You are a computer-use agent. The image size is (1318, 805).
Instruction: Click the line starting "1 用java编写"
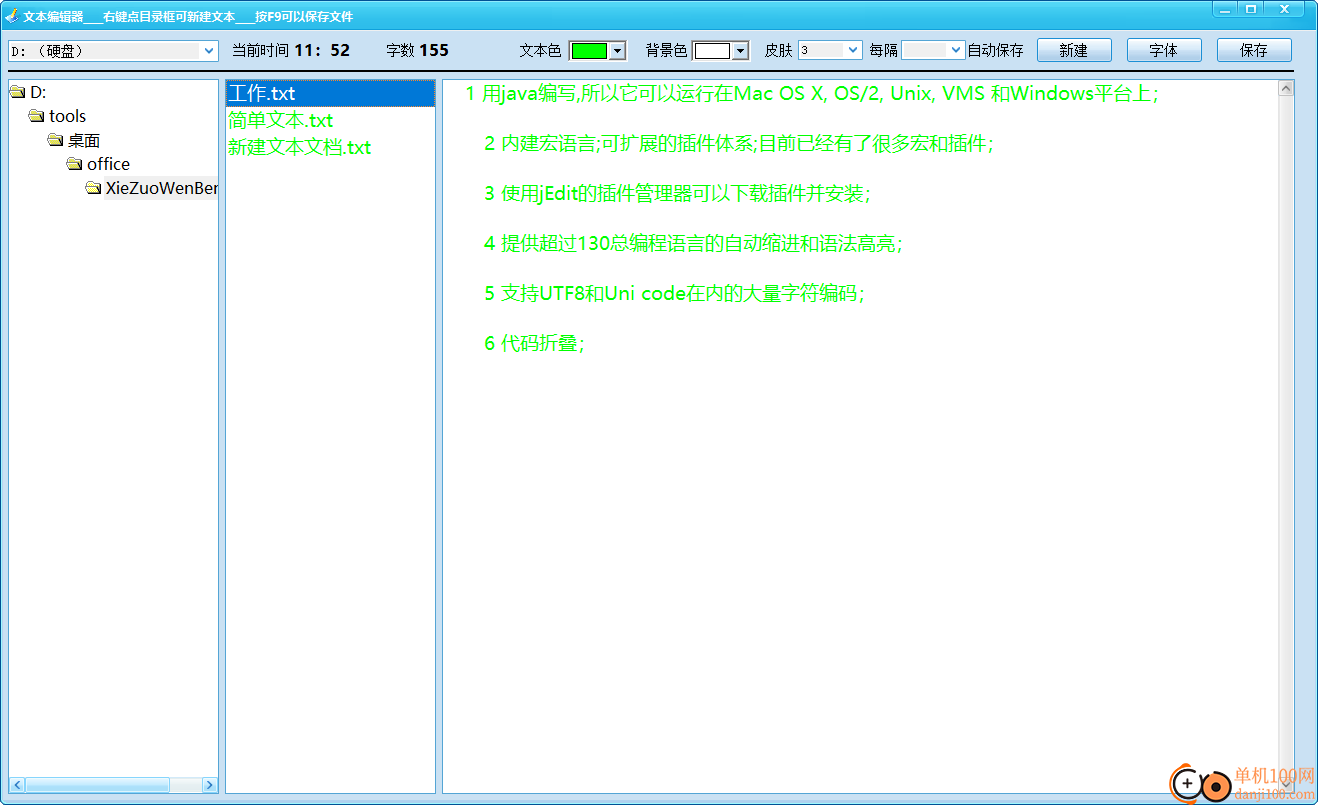pos(812,94)
